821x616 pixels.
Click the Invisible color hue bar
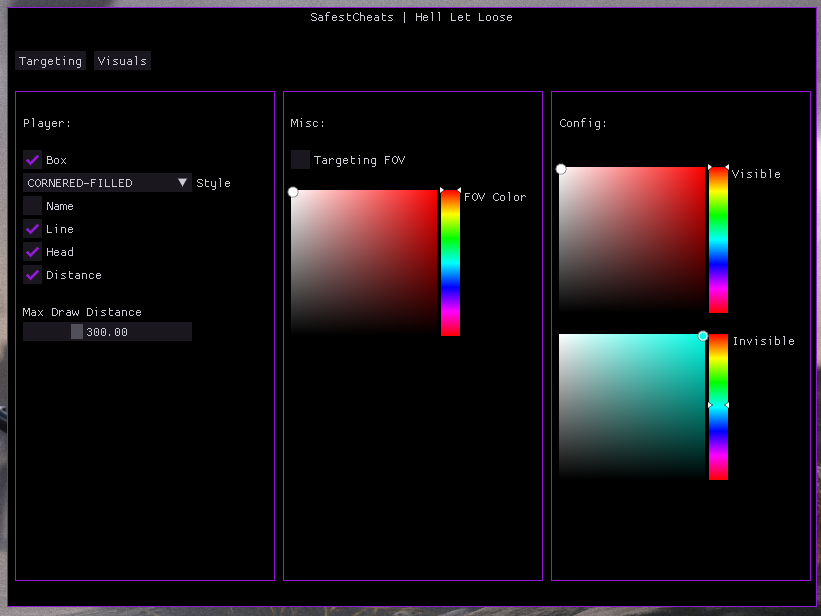pyautogui.click(x=718, y=407)
